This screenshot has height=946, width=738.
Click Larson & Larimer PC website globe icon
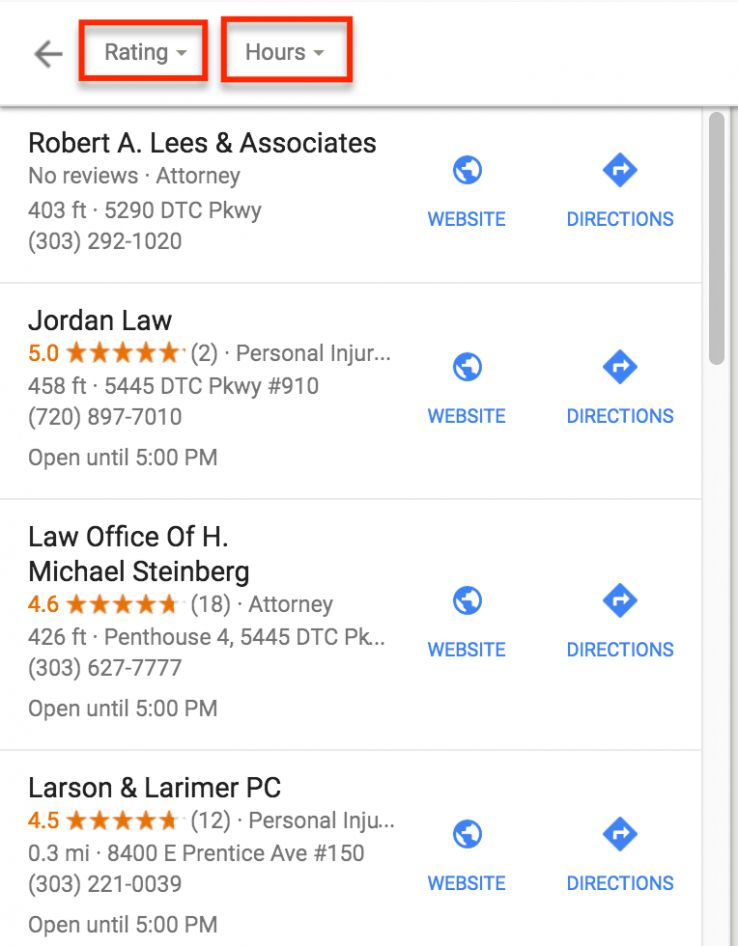coord(467,835)
